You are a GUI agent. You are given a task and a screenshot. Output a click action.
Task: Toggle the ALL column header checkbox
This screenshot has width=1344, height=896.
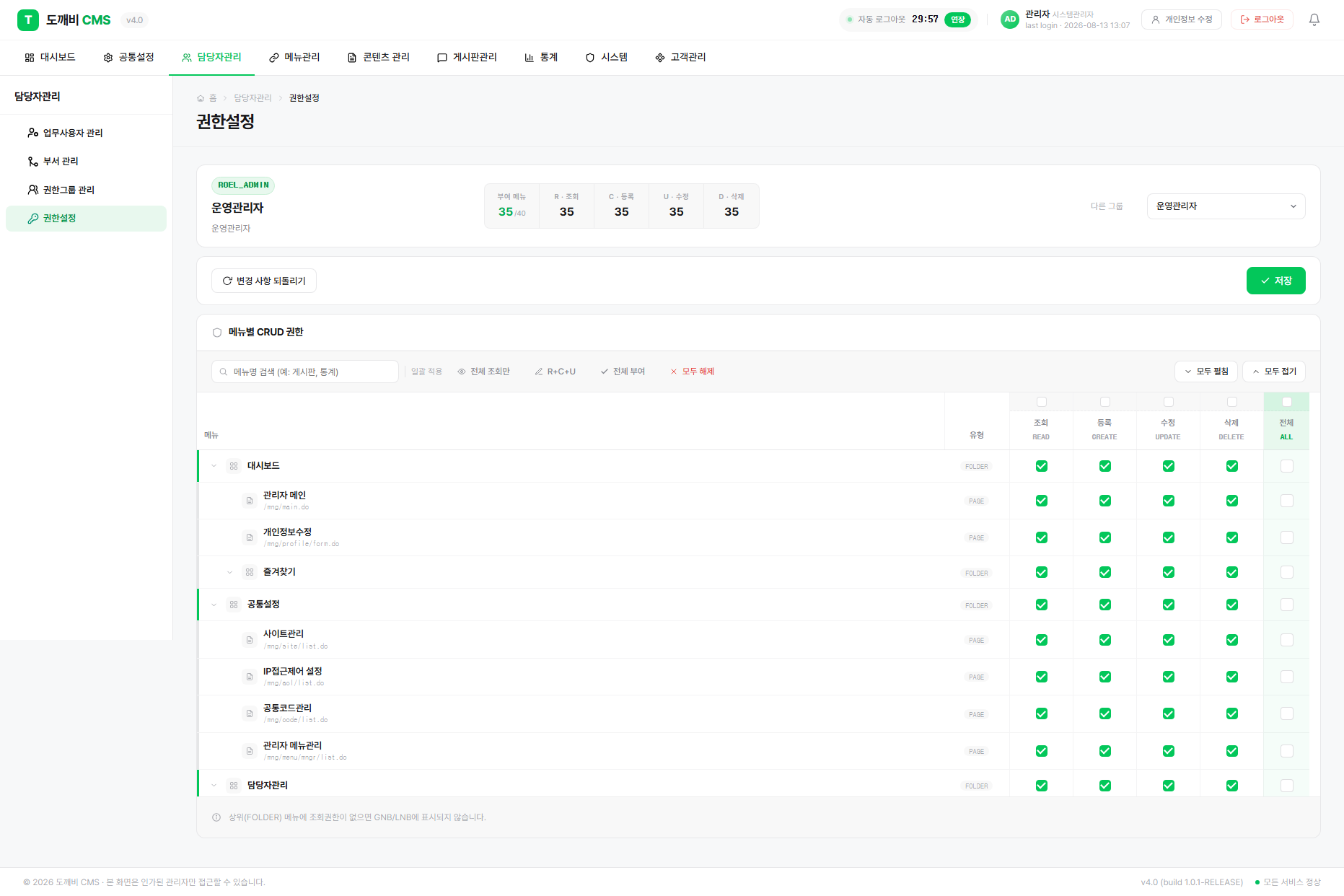[1286, 402]
